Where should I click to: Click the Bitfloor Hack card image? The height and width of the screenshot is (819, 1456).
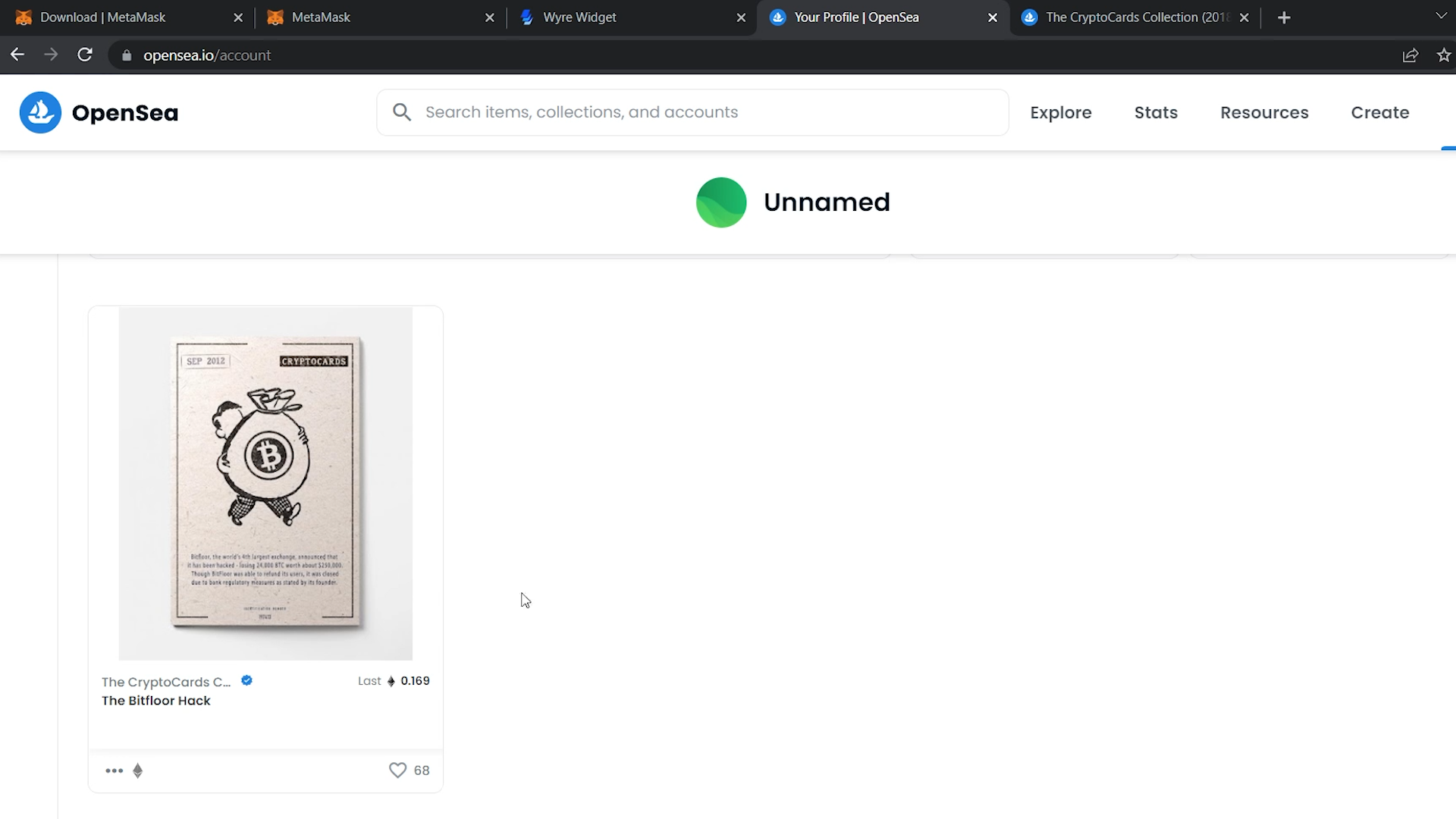point(265,483)
